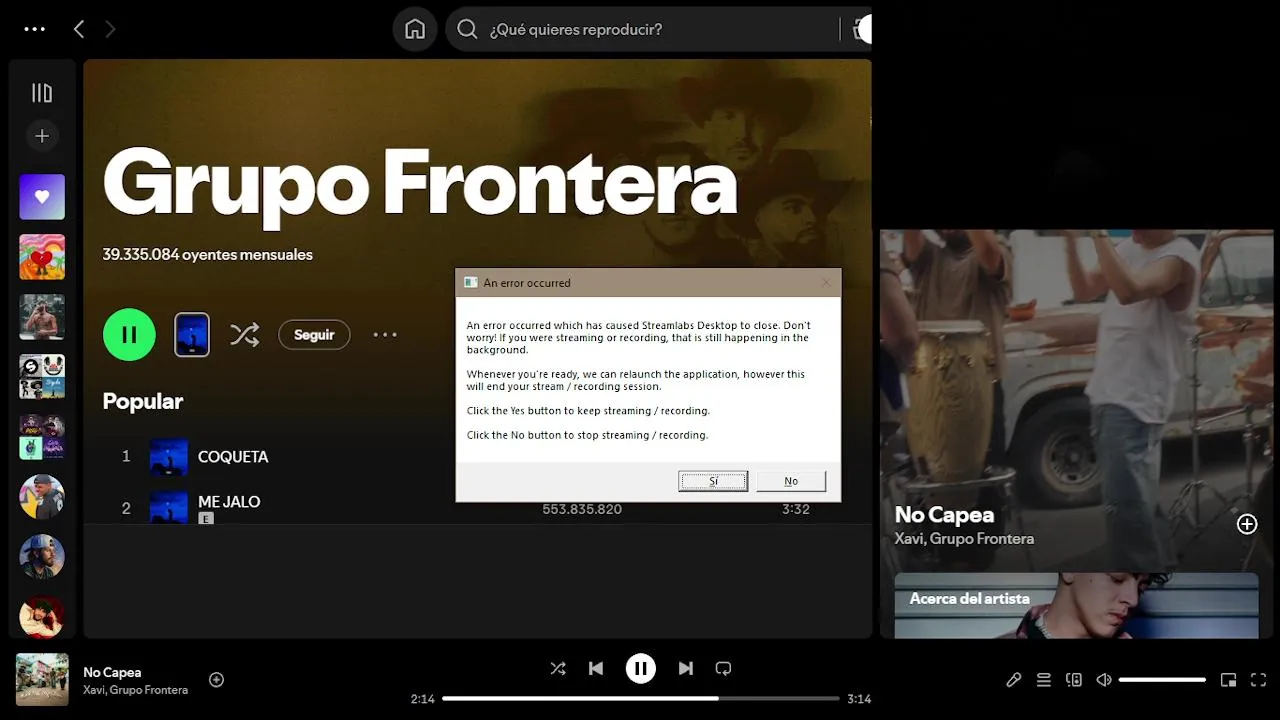The image size is (1280, 720).
Task: Click the COQUETA album cover
Action: pos(169,457)
